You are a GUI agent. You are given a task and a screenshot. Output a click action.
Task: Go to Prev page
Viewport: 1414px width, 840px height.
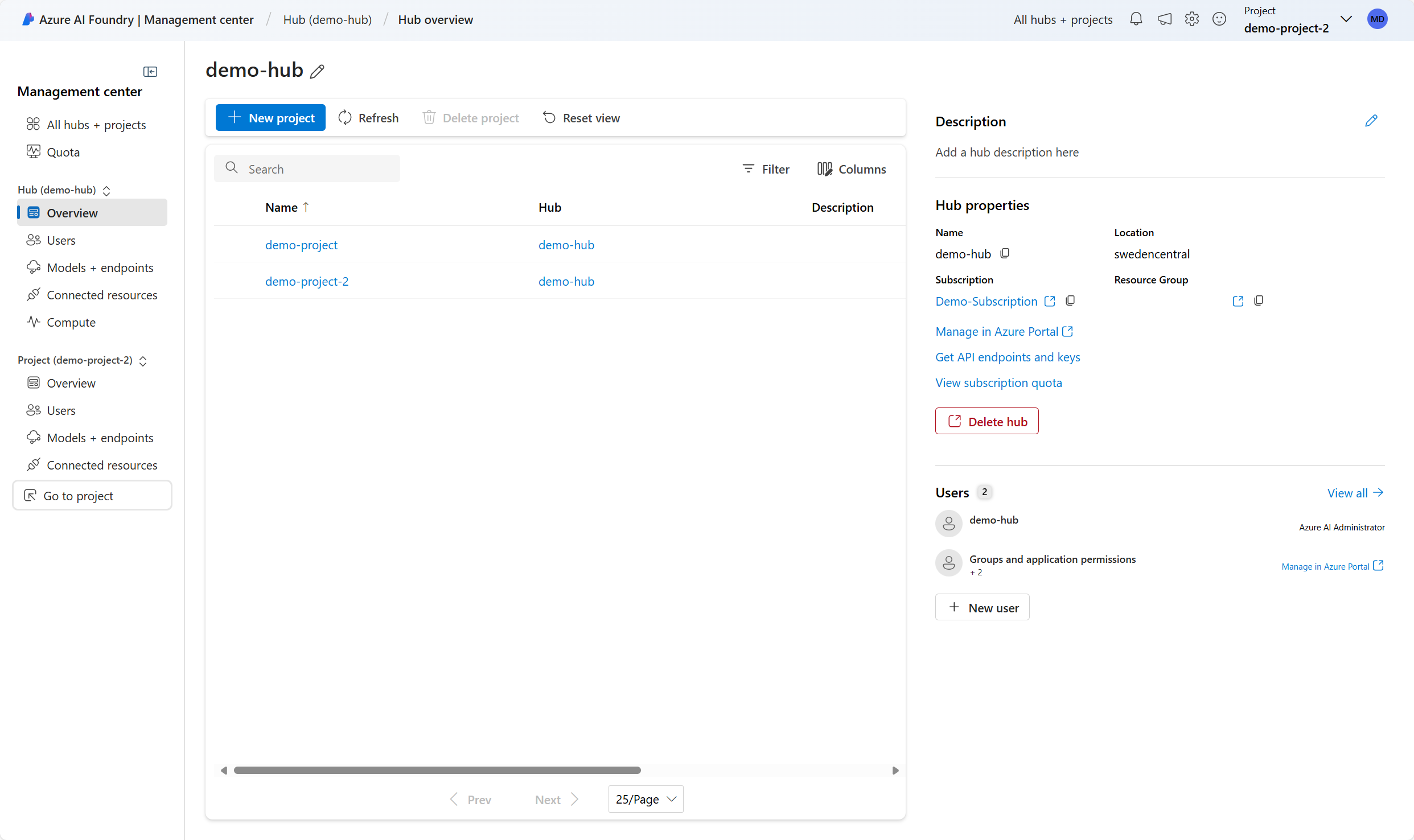coord(470,799)
